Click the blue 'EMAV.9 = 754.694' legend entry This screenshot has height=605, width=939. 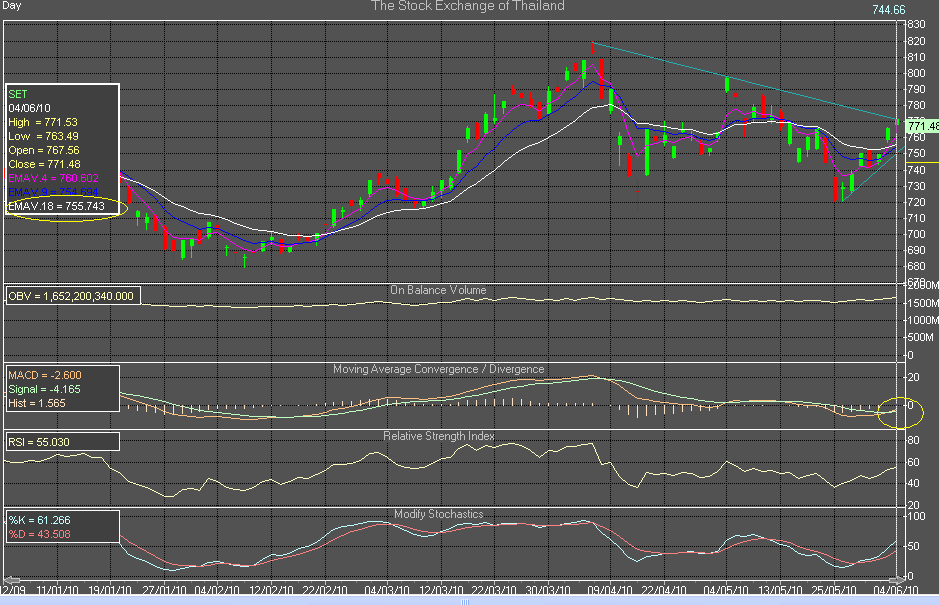(x=53, y=192)
